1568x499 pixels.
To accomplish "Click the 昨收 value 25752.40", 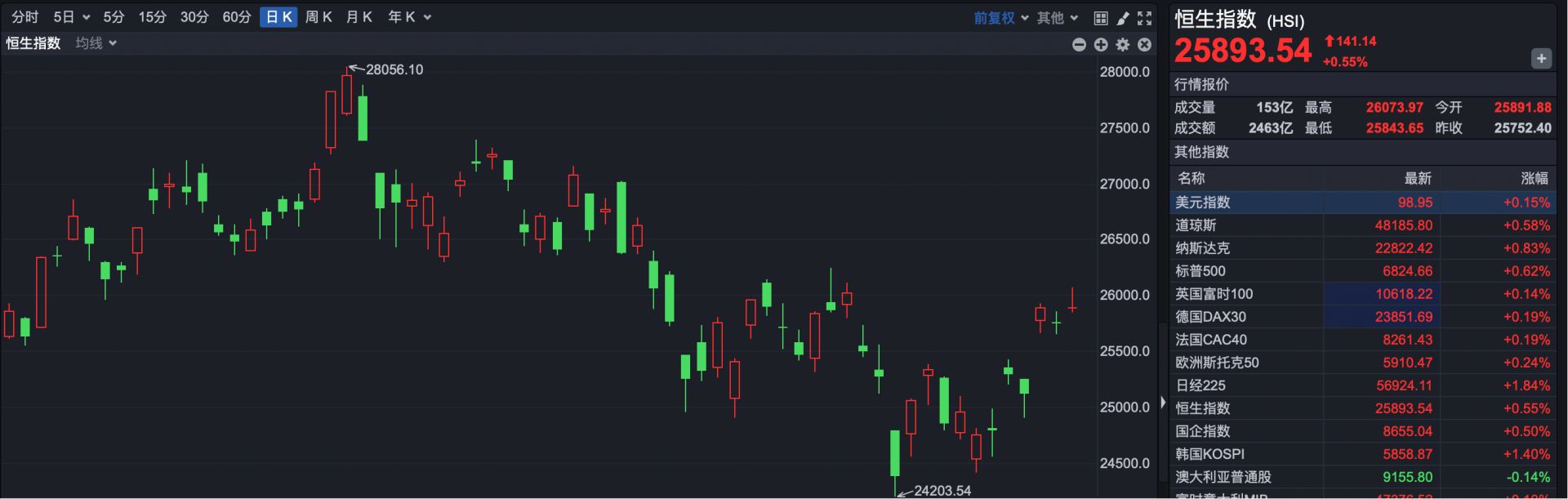I will coord(1522,128).
